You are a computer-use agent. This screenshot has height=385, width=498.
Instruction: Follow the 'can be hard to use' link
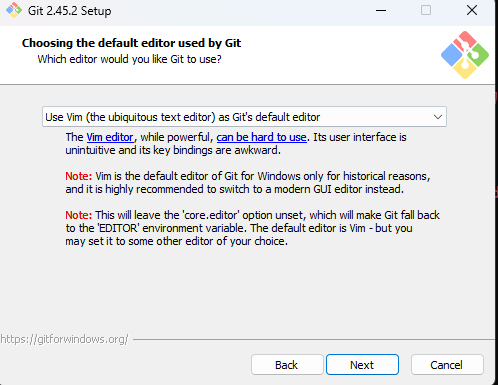261,137
